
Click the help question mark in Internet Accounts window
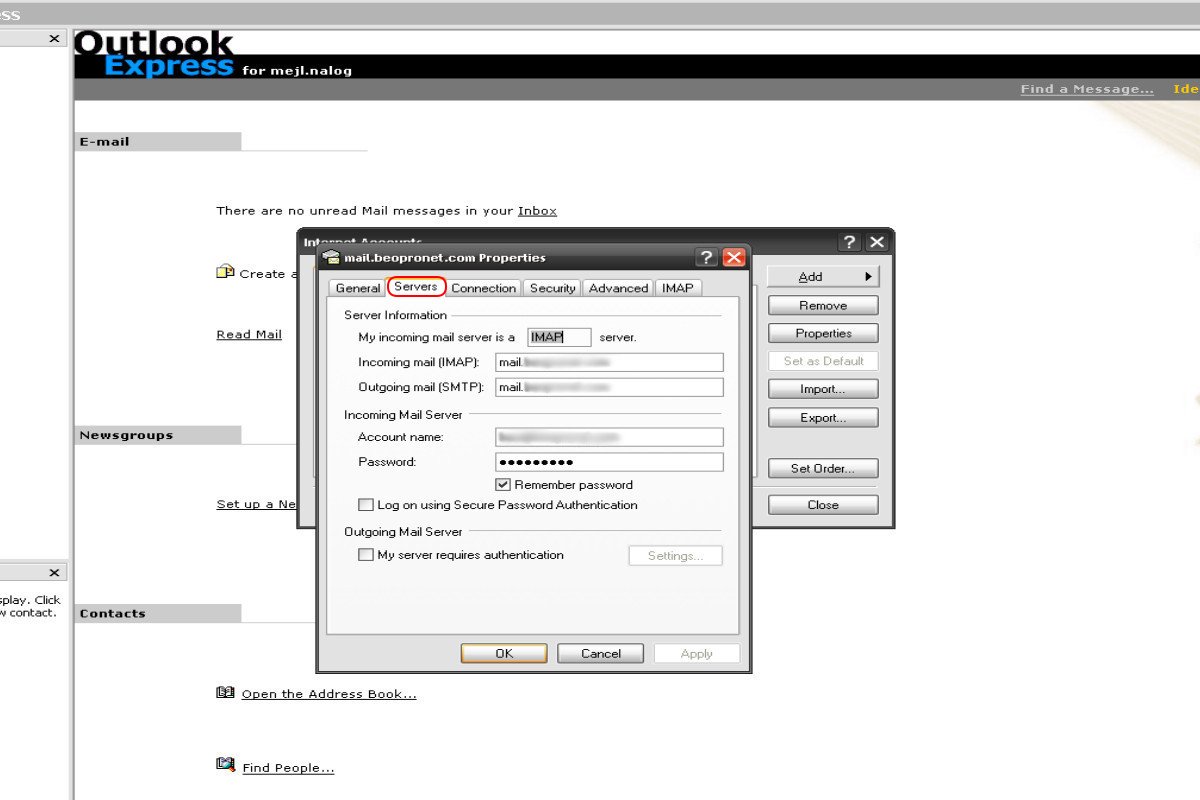(x=849, y=242)
